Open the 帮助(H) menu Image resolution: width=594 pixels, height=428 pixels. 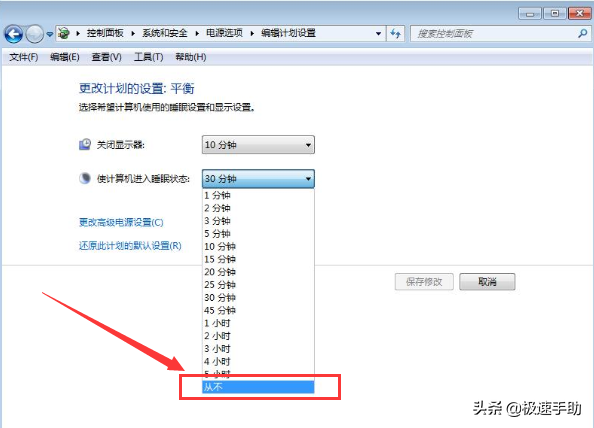click(191, 57)
